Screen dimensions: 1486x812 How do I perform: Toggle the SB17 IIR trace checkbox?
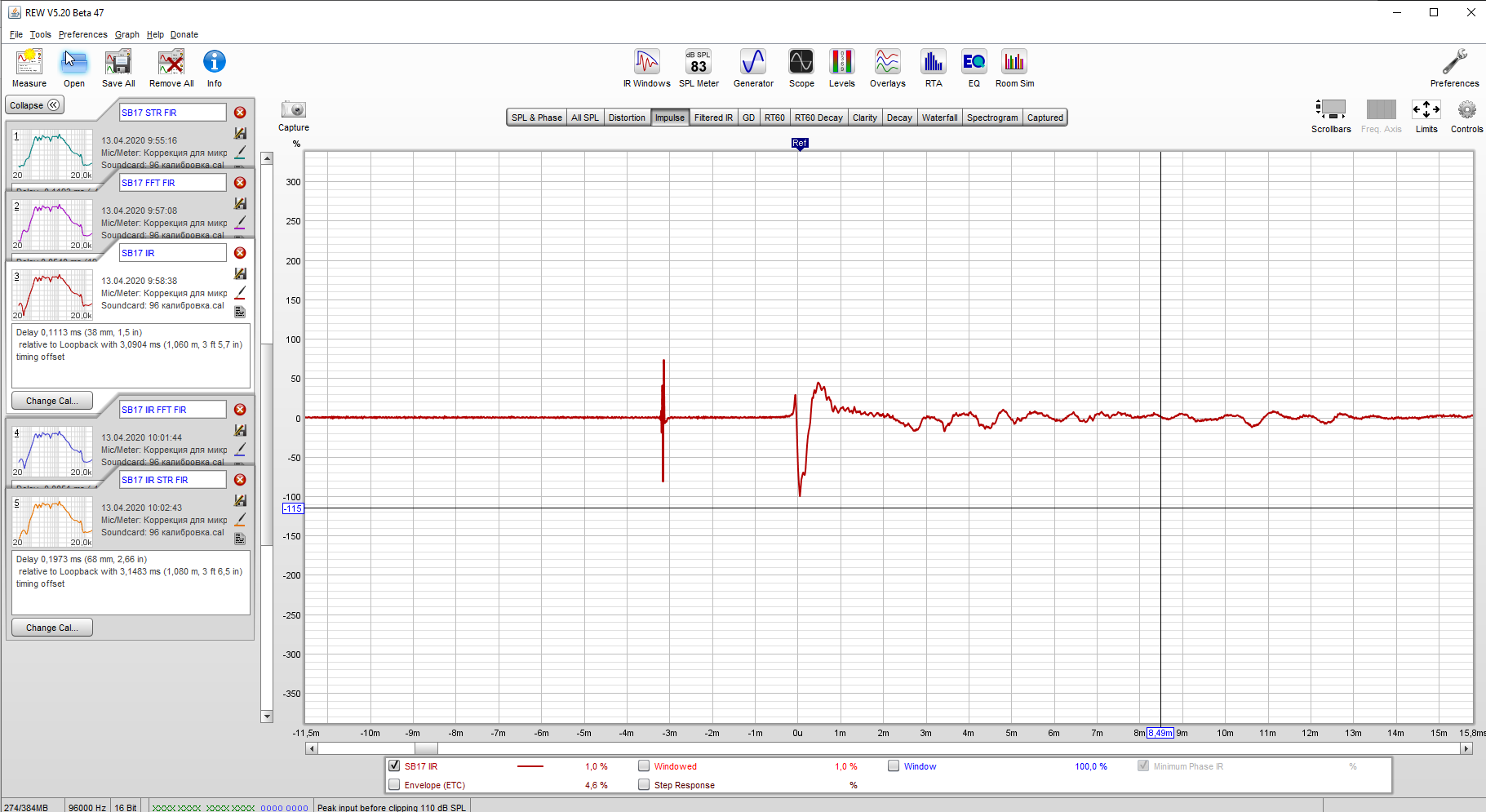tap(395, 765)
